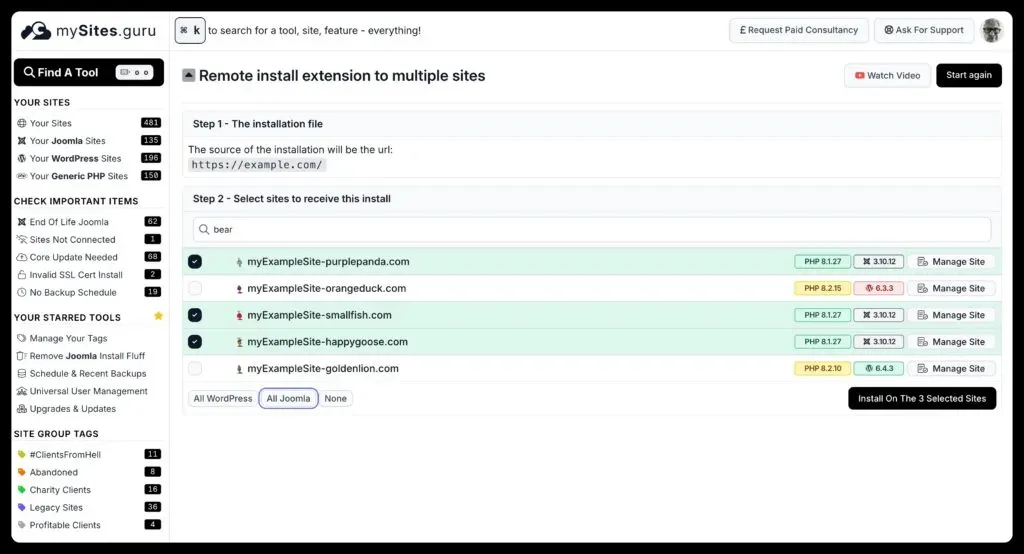Click the Watch Video button
Screen dimensions: 1024x554
point(887,75)
